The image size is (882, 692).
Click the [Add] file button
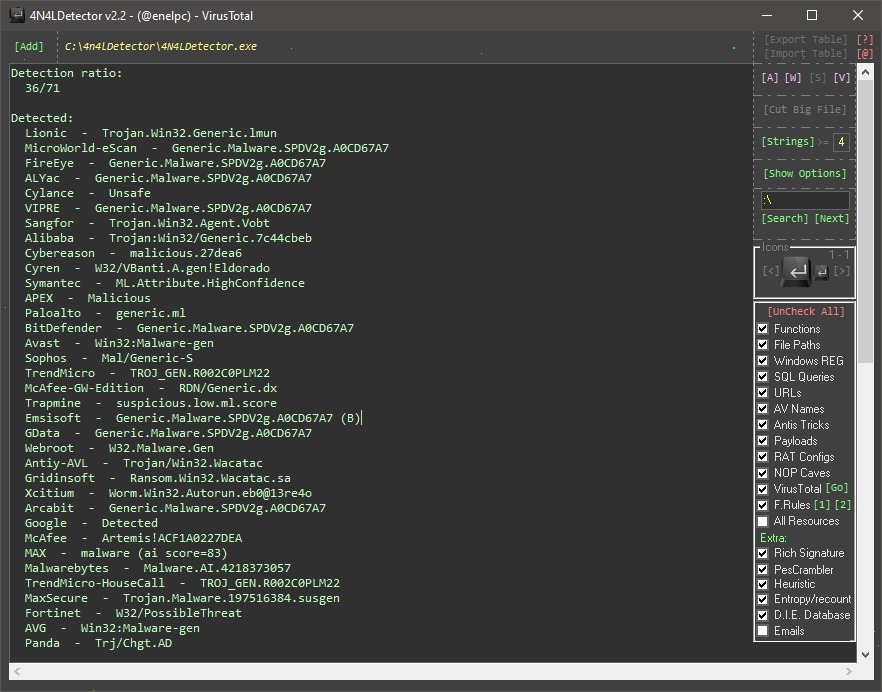coord(29,46)
